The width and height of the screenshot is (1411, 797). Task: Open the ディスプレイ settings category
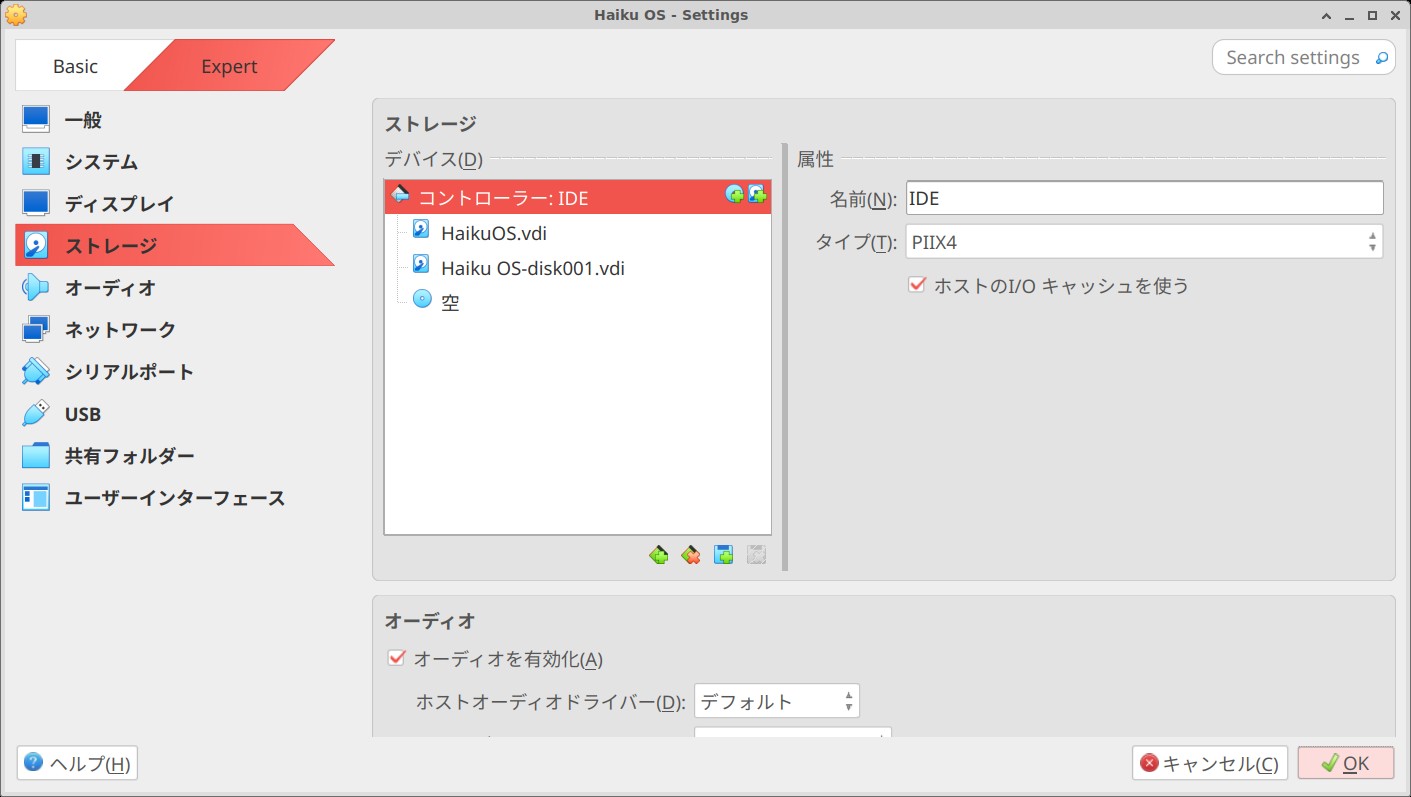pos(175,204)
